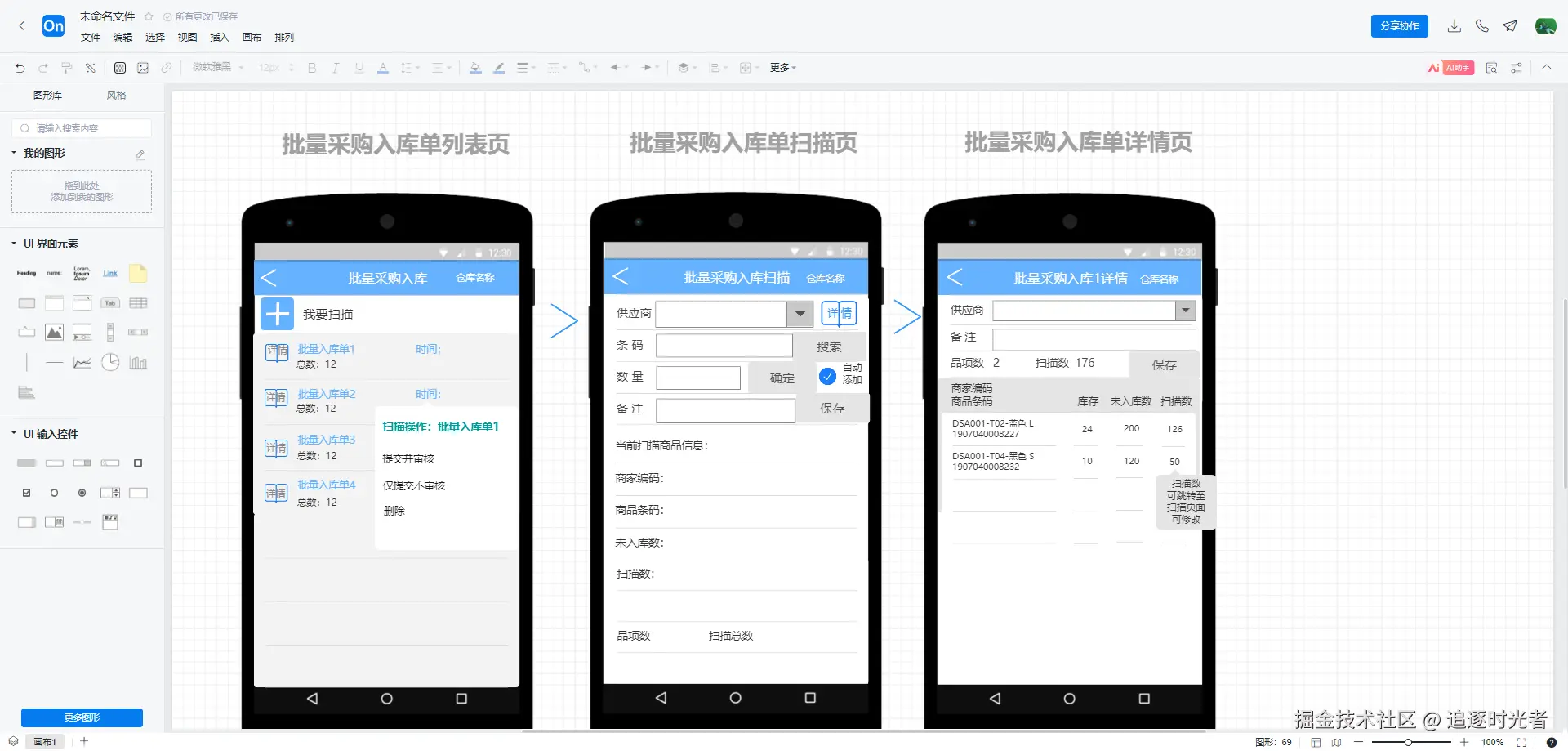Open the 编辑 menu
1568x751 pixels.
122,38
